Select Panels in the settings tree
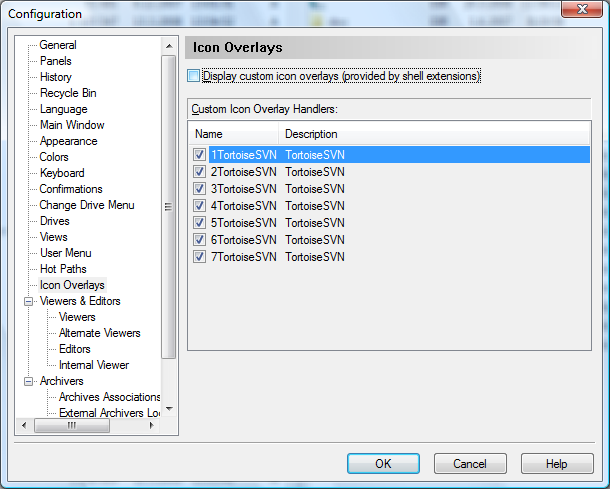 [56, 61]
